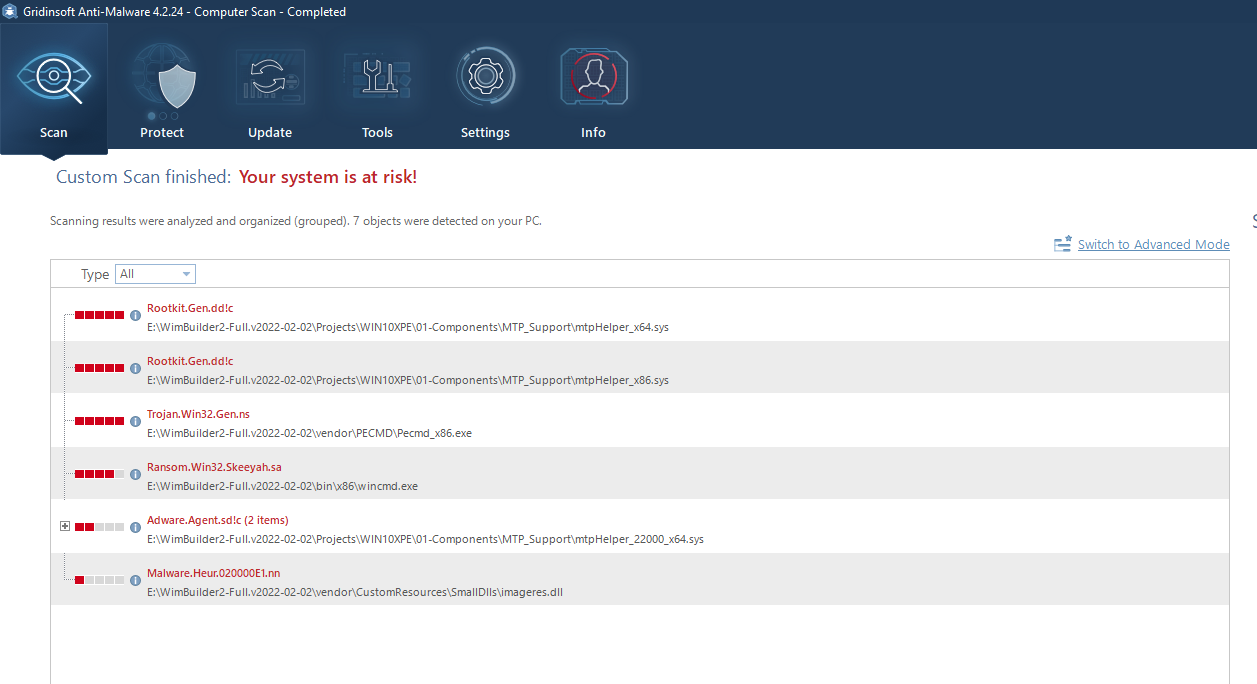The width and height of the screenshot is (1257, 684).
Task: Open the Update refresh icon
Action: [270, 78]
